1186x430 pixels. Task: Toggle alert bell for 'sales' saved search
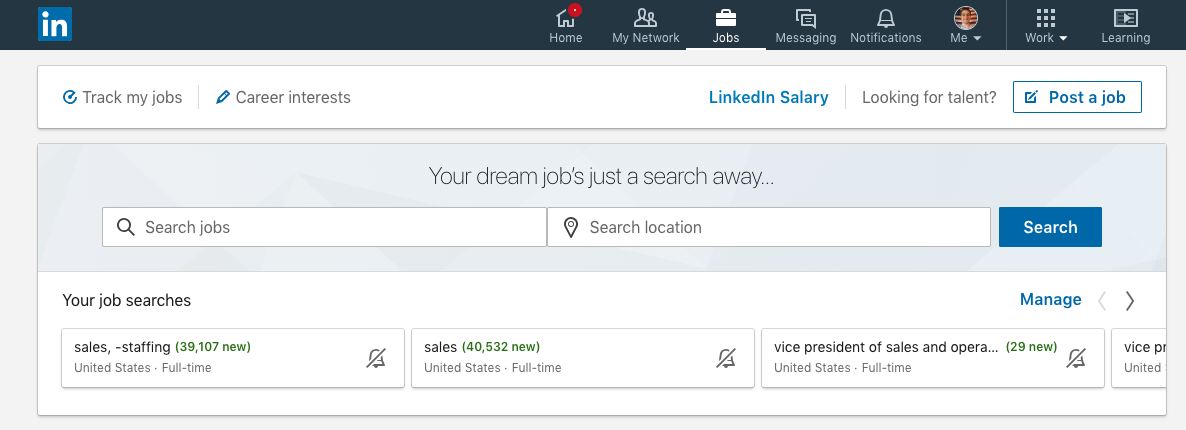(x=726, y=358)
